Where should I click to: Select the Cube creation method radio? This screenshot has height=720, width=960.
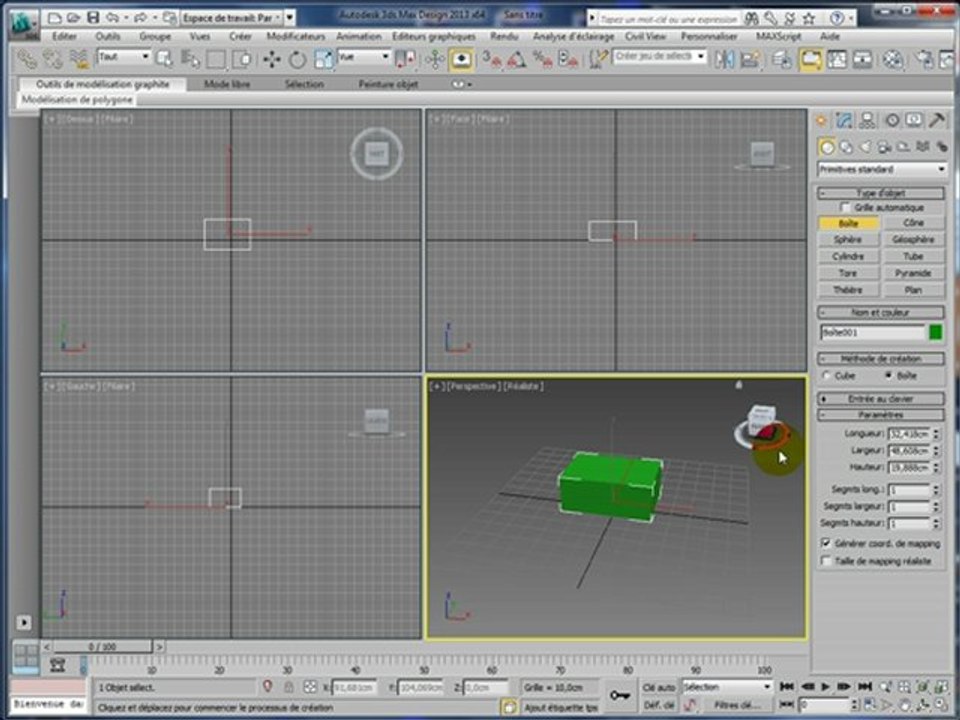(826, 375)
